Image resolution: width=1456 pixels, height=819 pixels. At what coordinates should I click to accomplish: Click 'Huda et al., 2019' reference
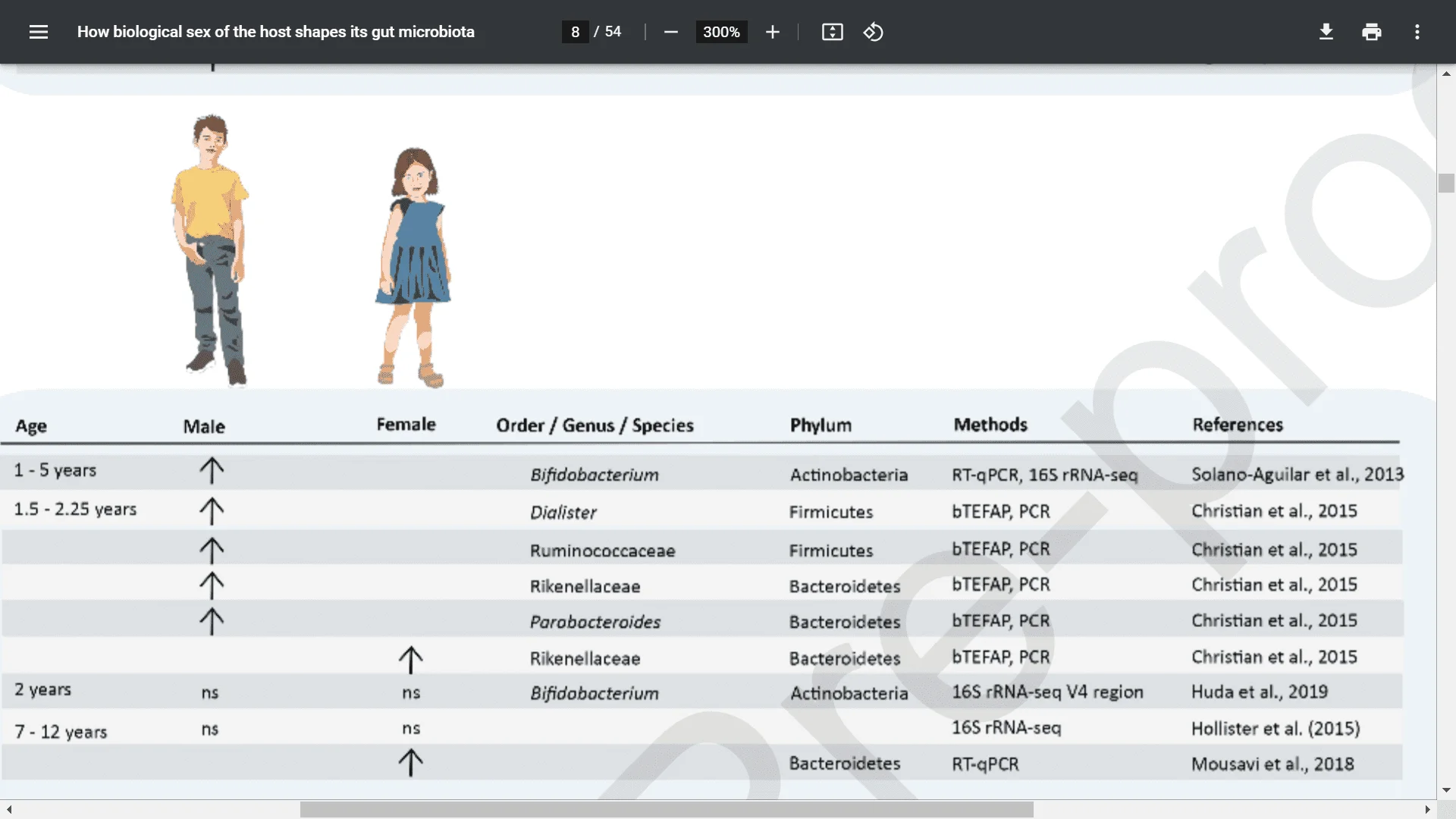coord(1259,692)
